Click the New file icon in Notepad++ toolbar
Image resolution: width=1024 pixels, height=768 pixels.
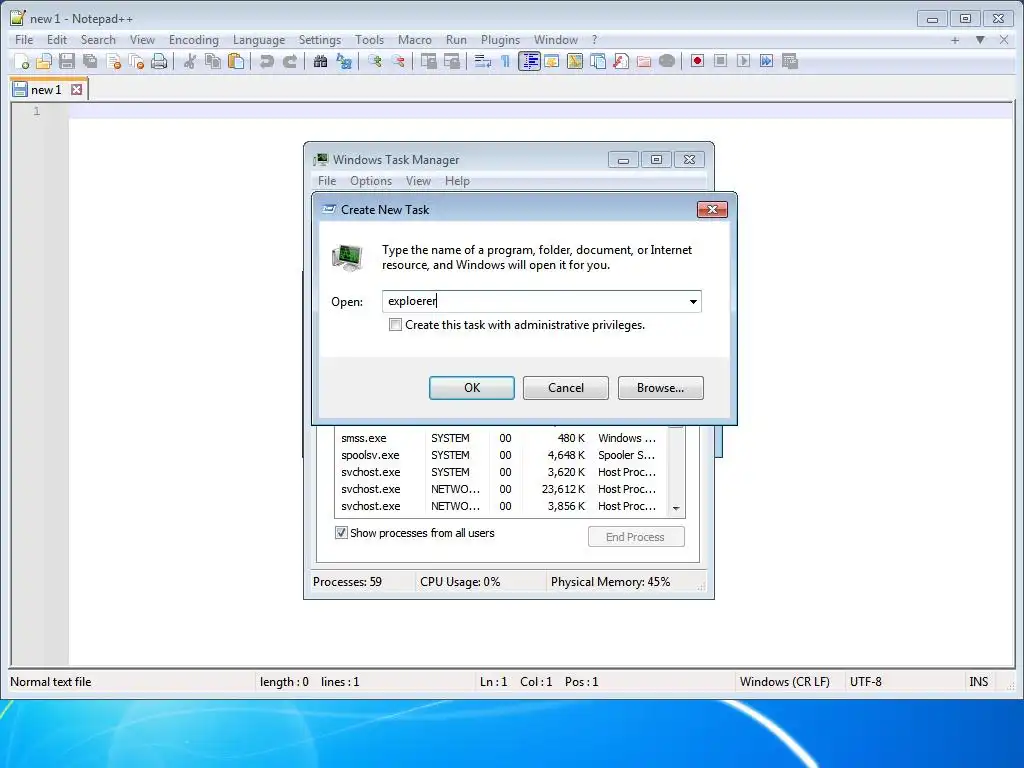tap(22, 61)
